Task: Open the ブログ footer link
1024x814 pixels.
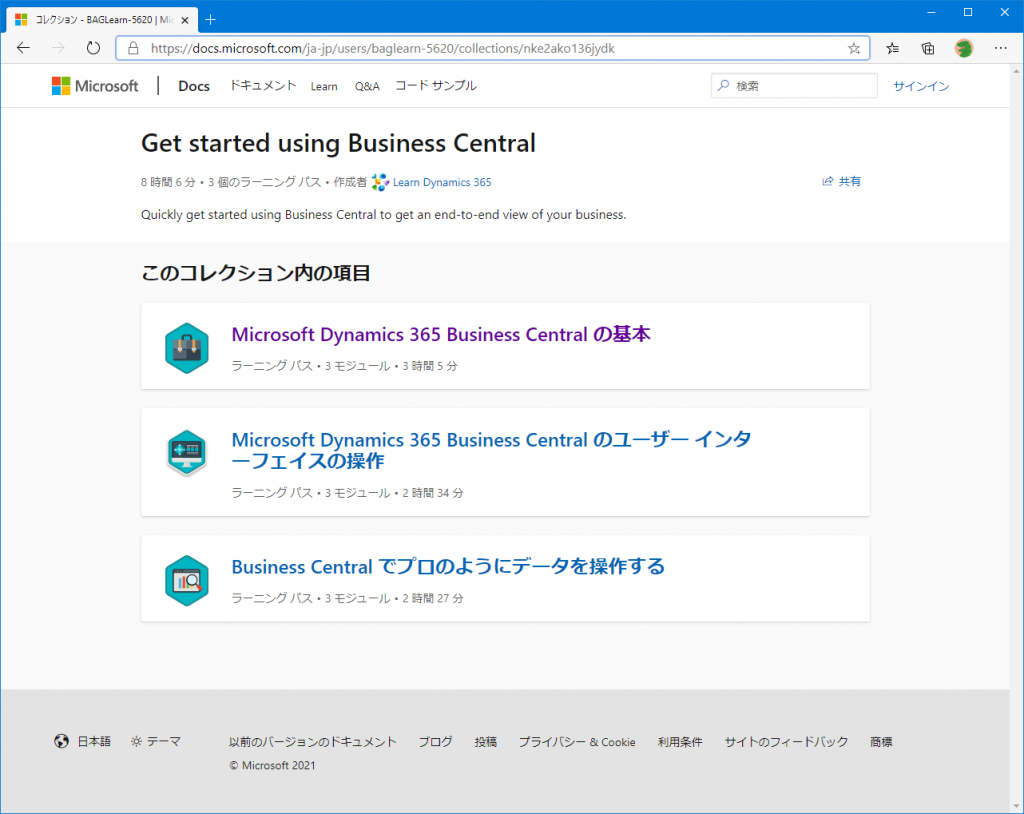Action: pos(436,742)
